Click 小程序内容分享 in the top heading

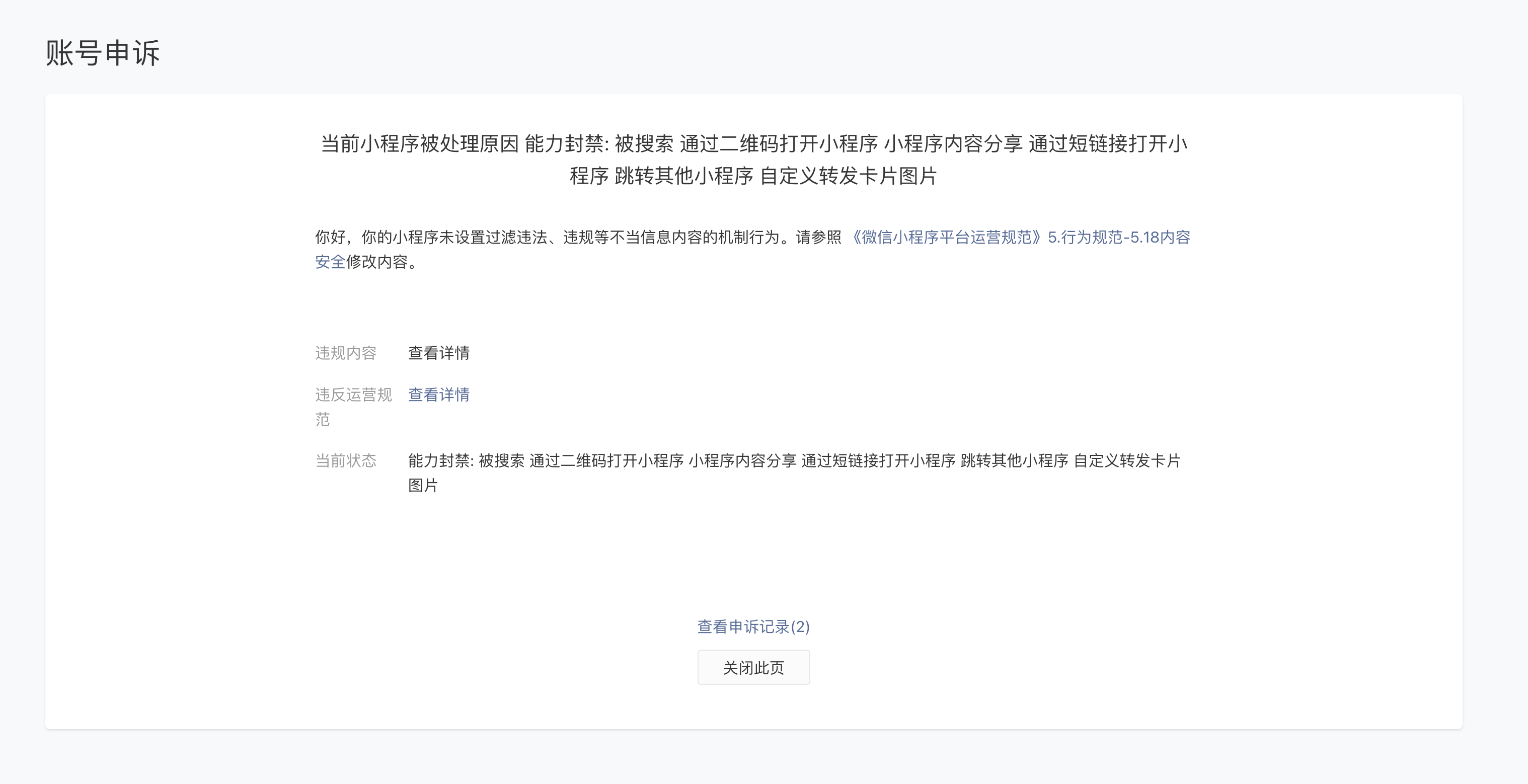coord(953,143)
